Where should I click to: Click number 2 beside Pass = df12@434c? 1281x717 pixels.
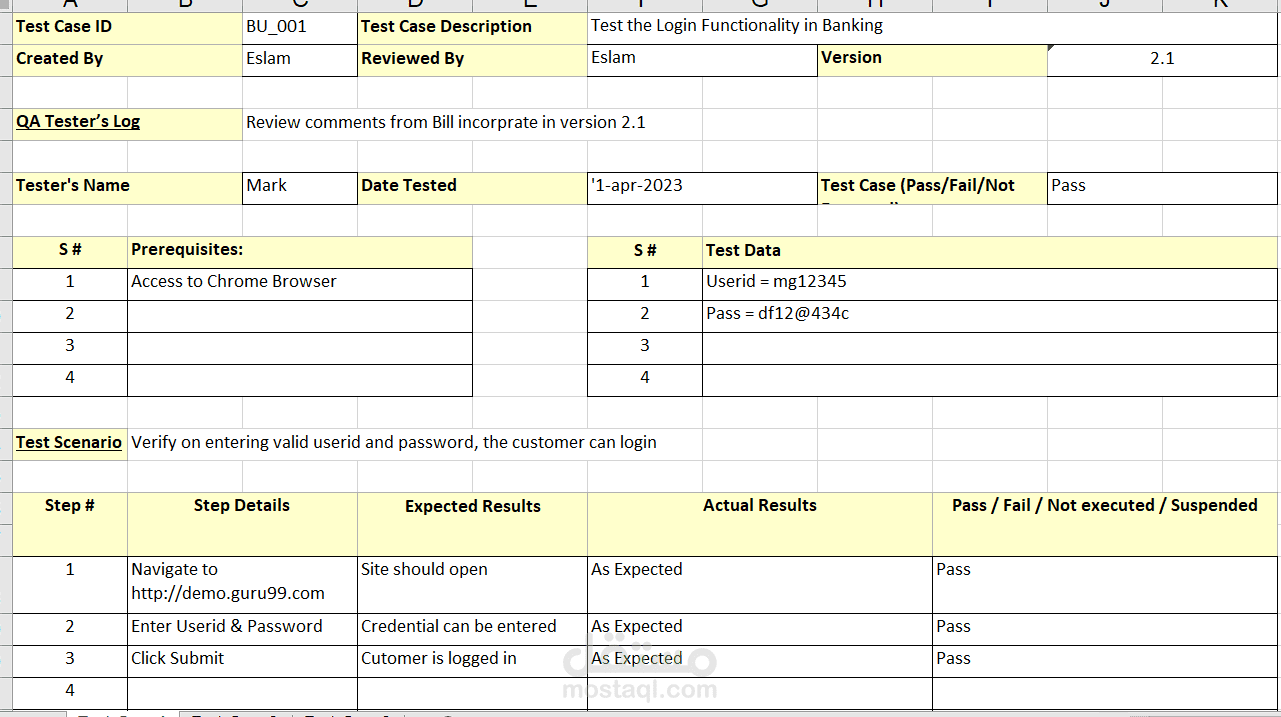[x=645, y=316]
